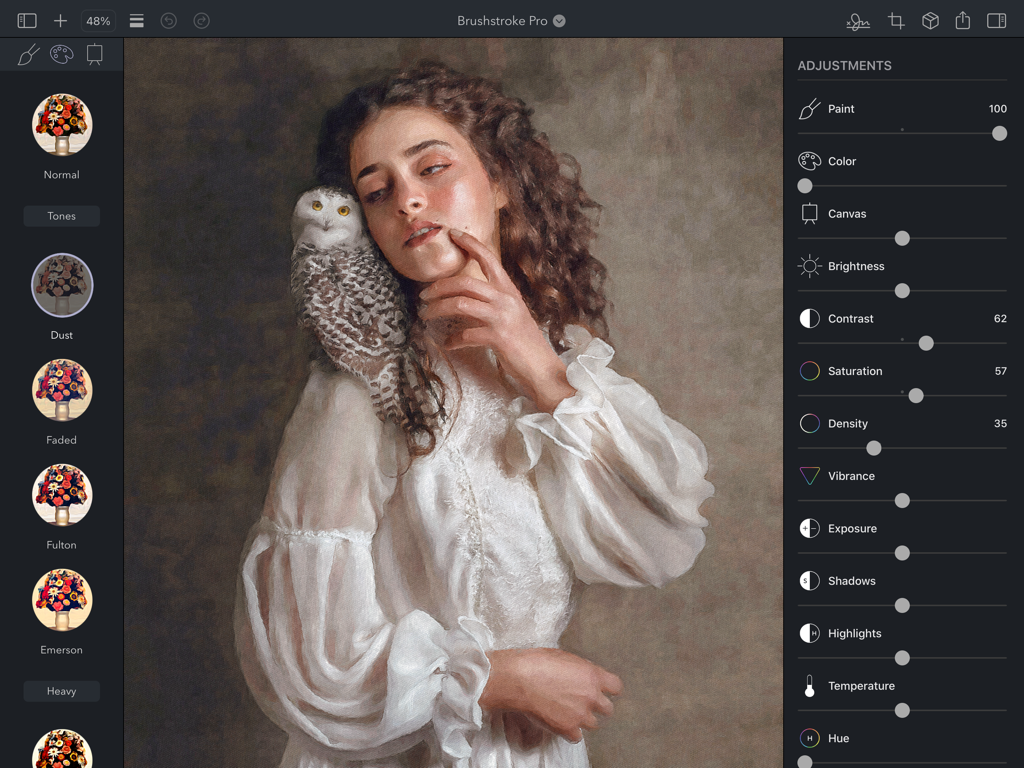This screenshot has width=1024, height=768.
Task: Open the hamburger menu
Action: tap(136, 20)
